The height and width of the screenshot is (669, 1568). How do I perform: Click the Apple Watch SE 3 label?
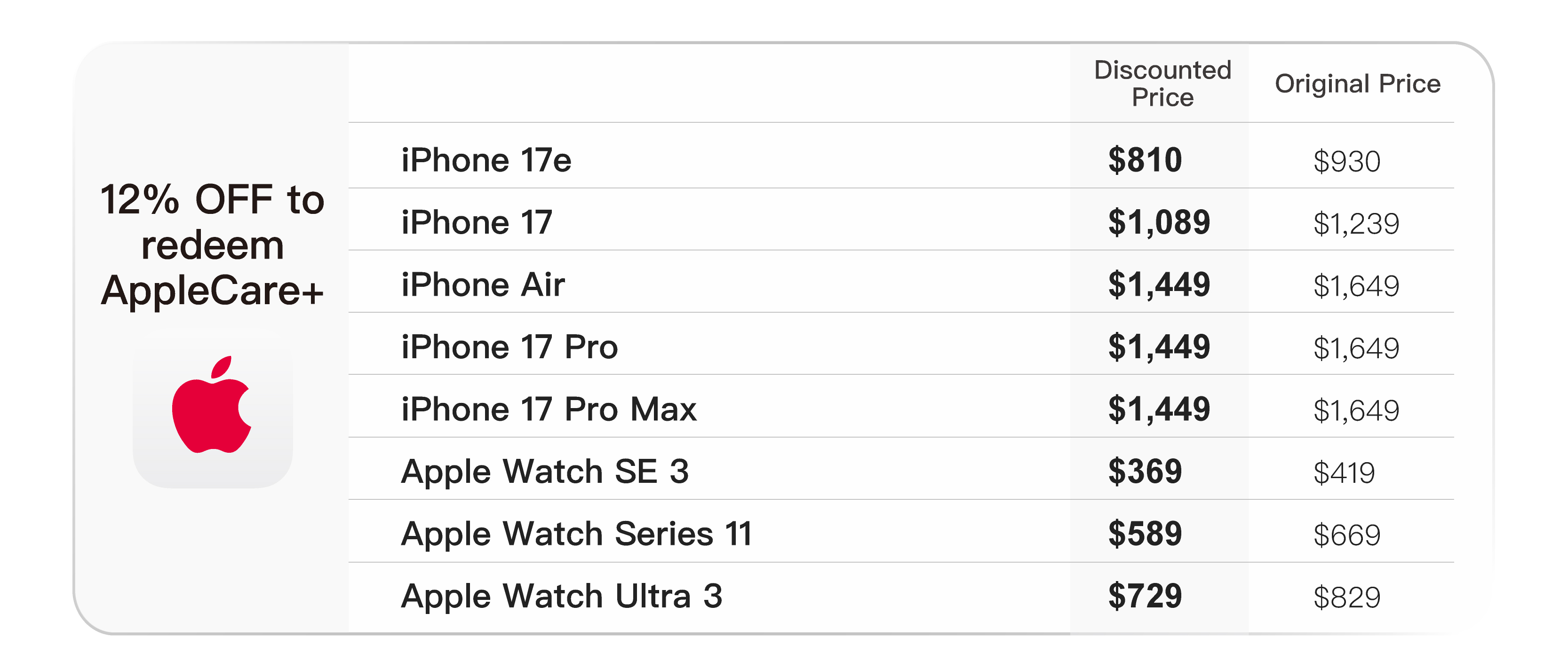coord(545,472)
